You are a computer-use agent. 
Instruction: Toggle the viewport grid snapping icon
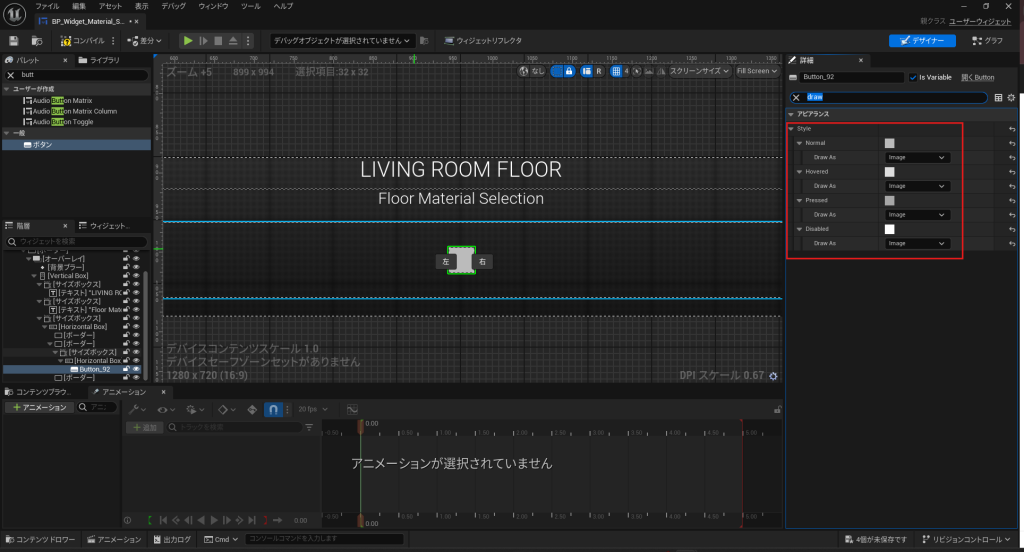(615, 71)
